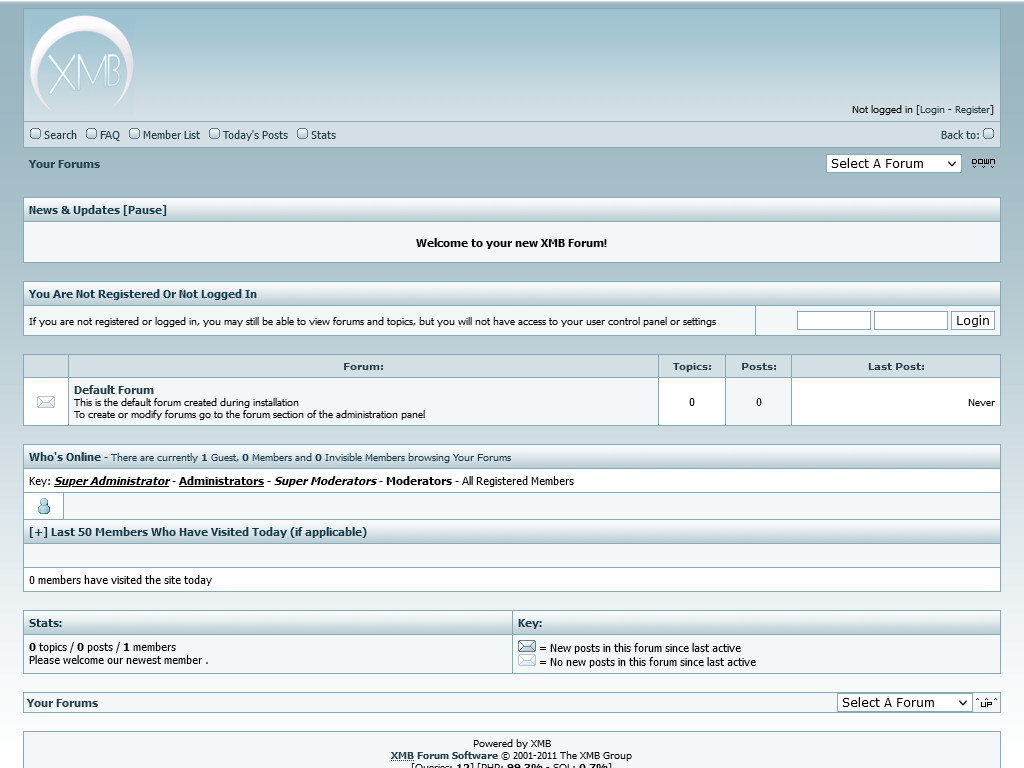Click the 'Last Post:' column header
This screenshot has width=1024, height=768.
[896, 366]
